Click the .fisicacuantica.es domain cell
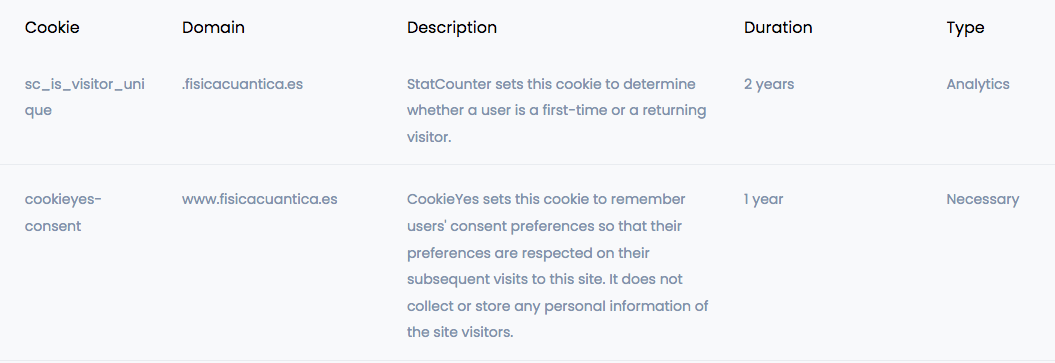1055x363 pixels. pos(242,85)
